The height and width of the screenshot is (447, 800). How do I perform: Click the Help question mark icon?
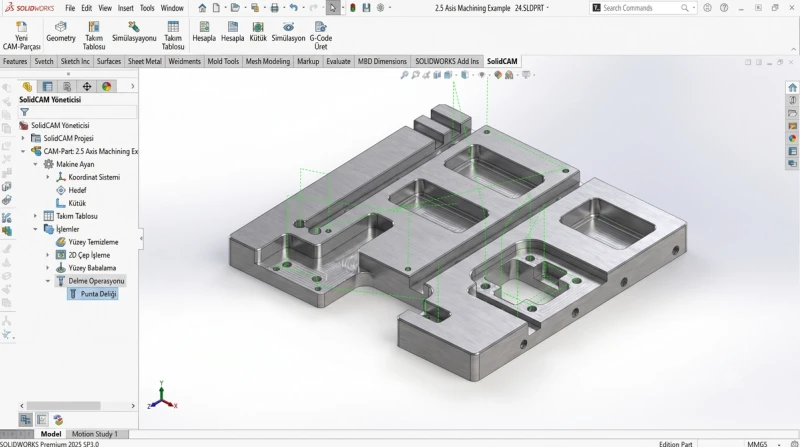(x=724, y=8)
